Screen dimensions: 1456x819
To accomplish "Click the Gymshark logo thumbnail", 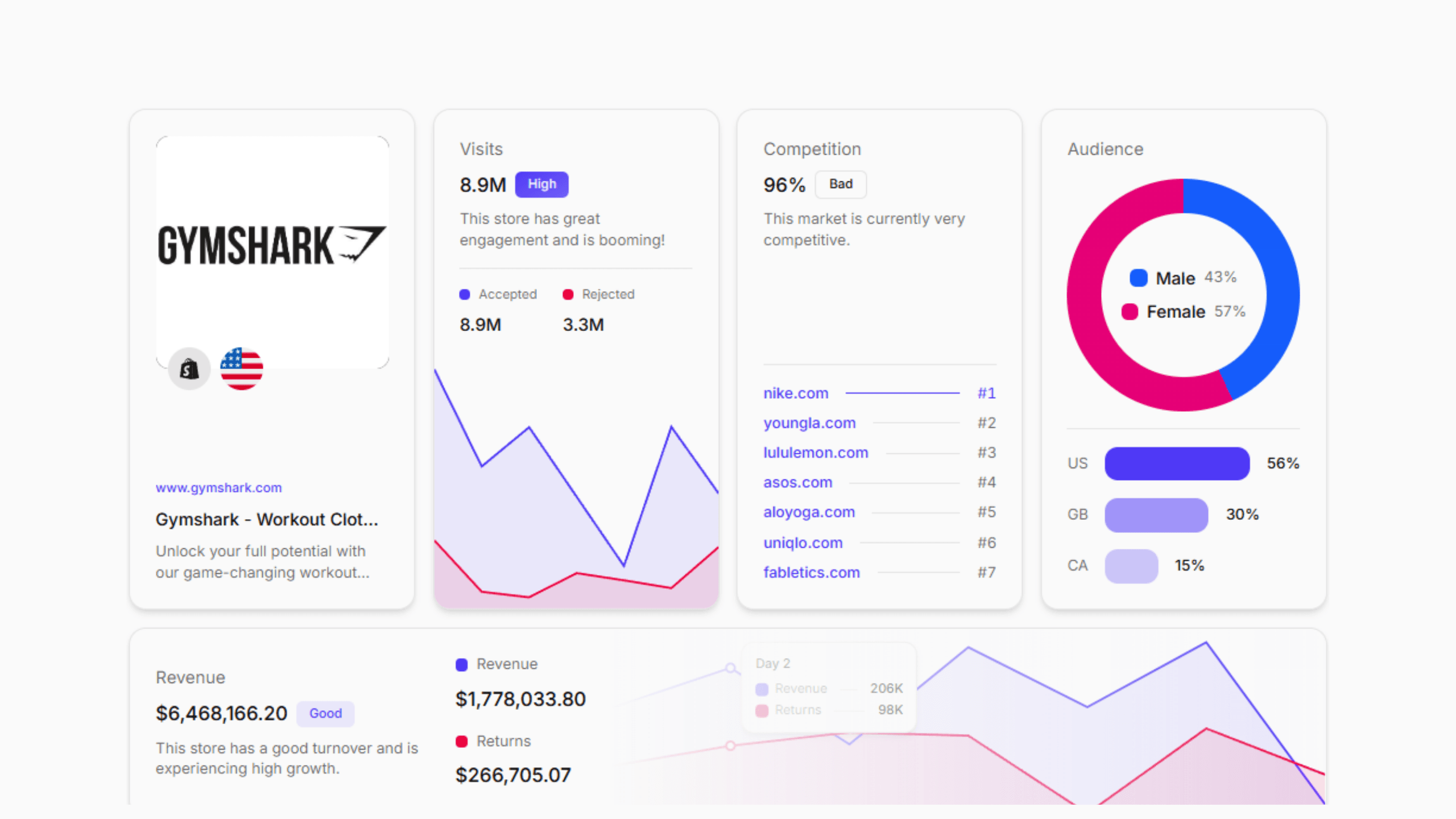I will coord(272,252).
